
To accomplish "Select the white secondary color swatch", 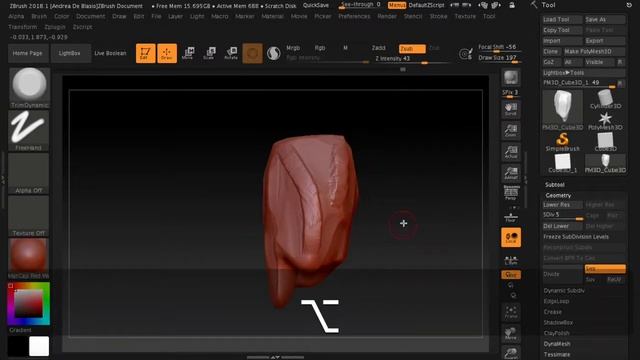I will click(x=39, y=346).
